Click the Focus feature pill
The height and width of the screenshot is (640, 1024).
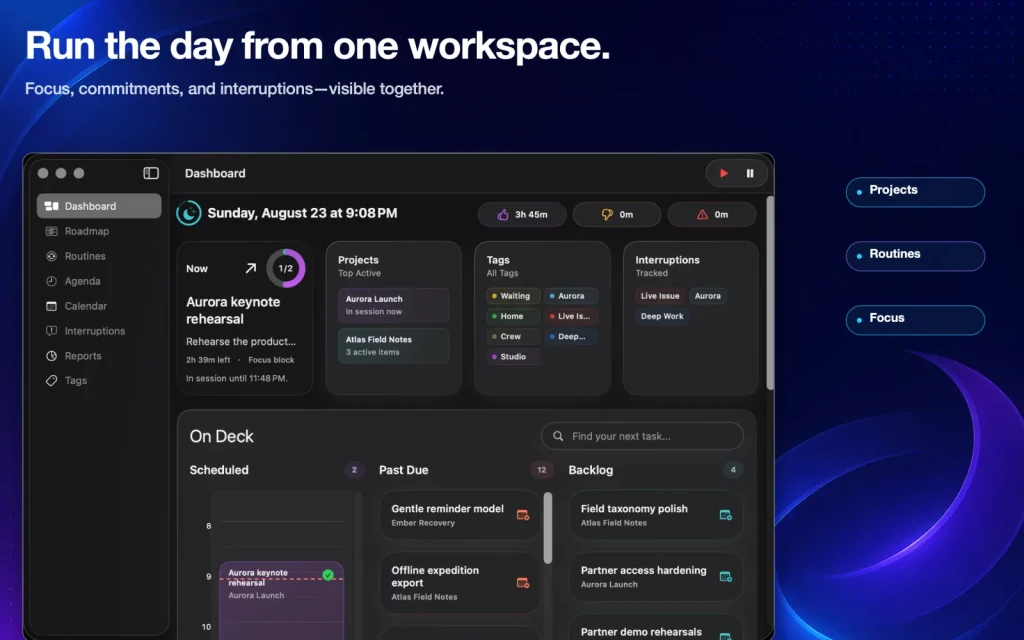(915, 320)
